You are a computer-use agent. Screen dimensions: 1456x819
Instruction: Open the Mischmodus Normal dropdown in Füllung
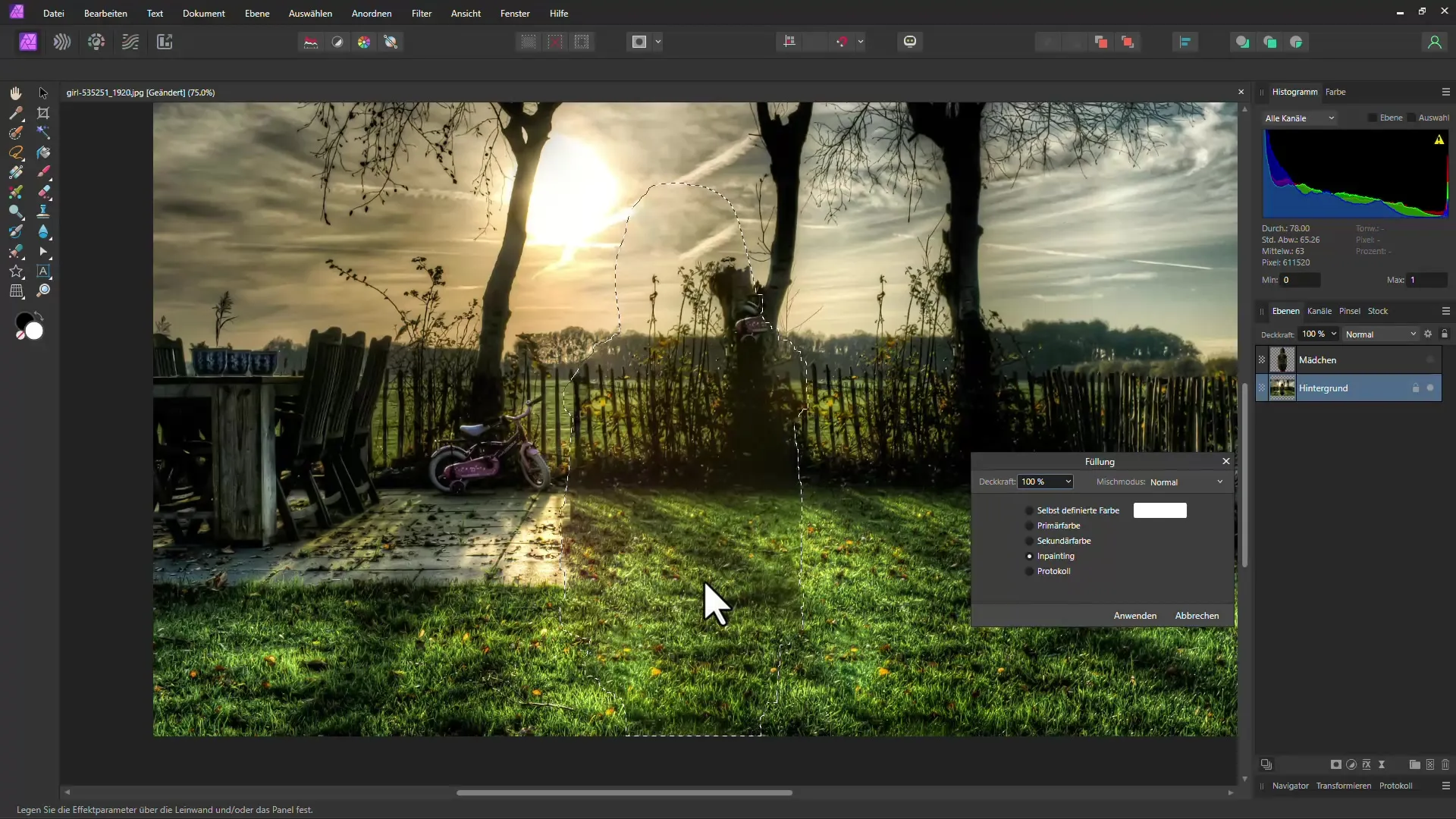pyautogui.click(x=1186, y=482)
